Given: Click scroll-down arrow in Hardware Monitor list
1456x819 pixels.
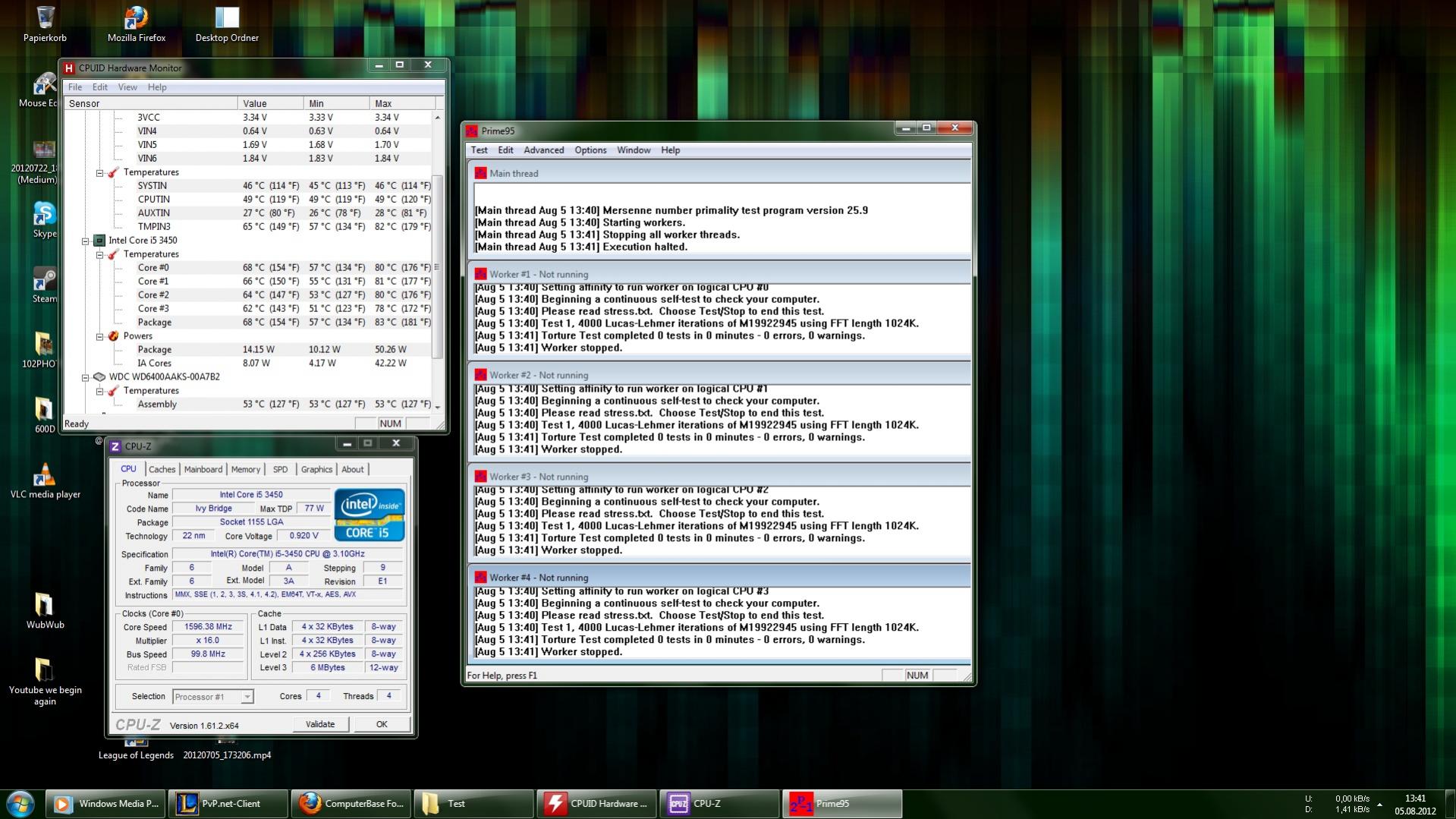Looking at the screenshot, I should coord(437,407).
